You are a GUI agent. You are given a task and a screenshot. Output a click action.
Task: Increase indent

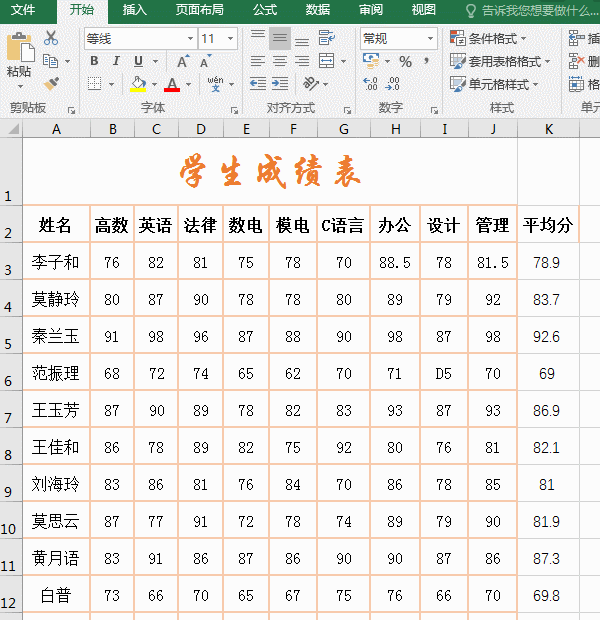[280, 84]
